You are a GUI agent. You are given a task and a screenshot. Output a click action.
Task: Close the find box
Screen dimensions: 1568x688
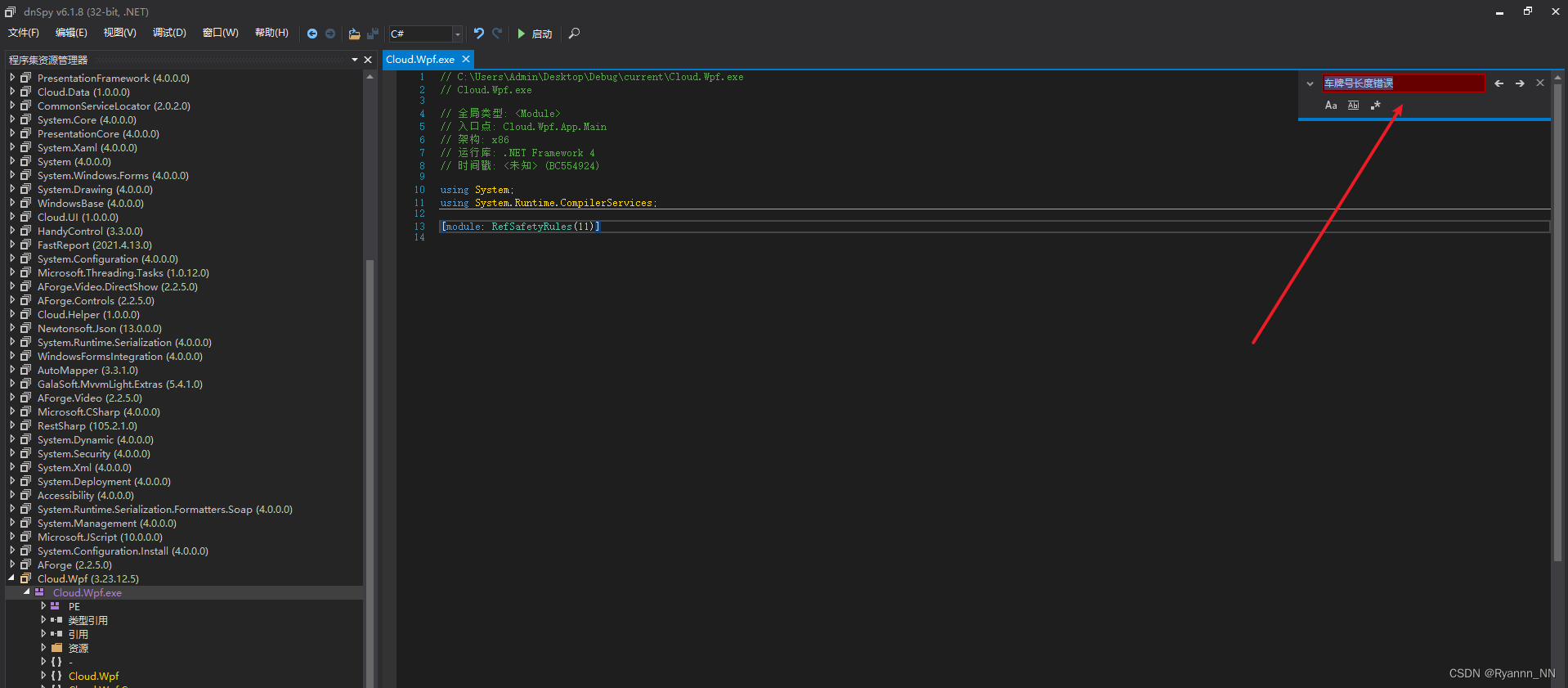[x=1540, y=83]
